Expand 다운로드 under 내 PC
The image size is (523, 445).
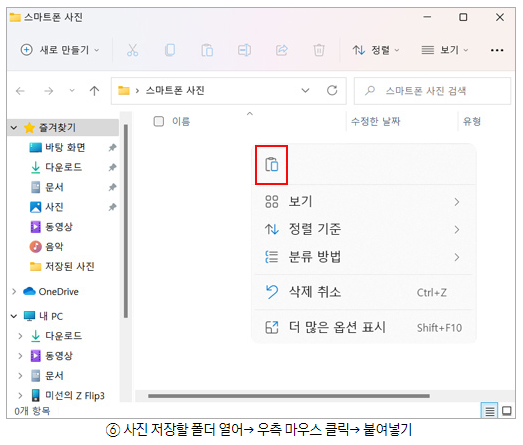click(20, 336)
